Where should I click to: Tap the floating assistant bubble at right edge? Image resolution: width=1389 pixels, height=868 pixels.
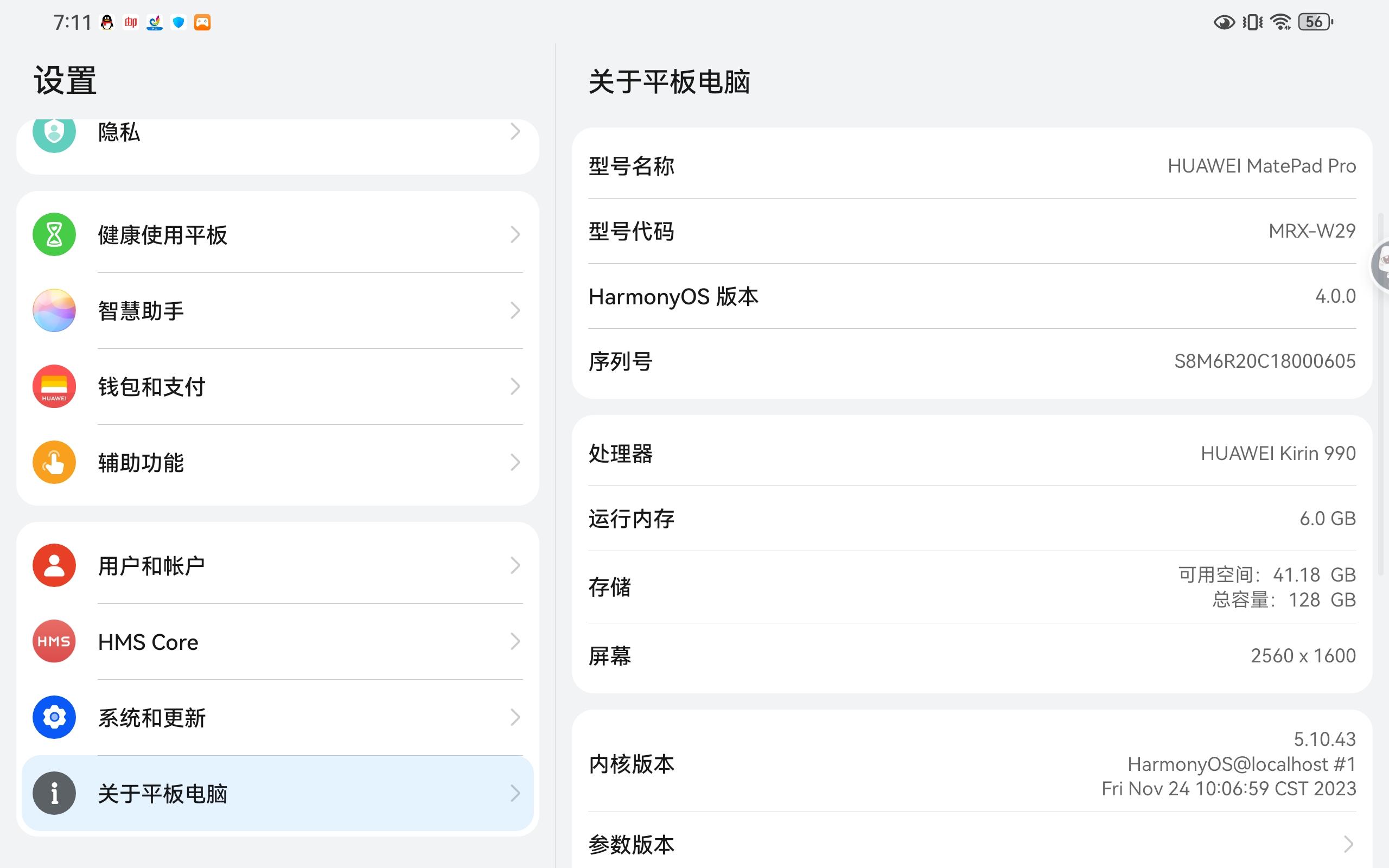[1380, 265]
